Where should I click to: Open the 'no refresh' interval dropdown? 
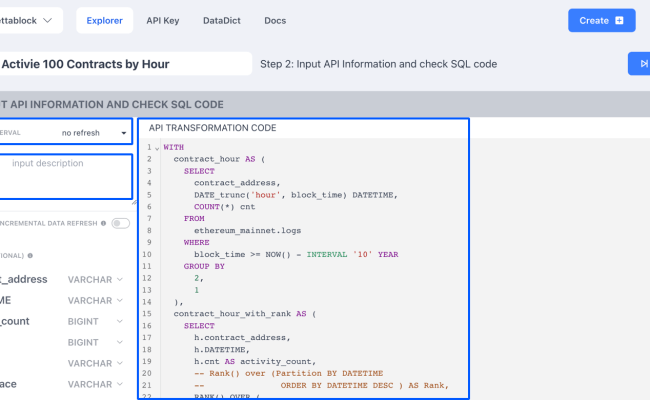pos(94,133)
